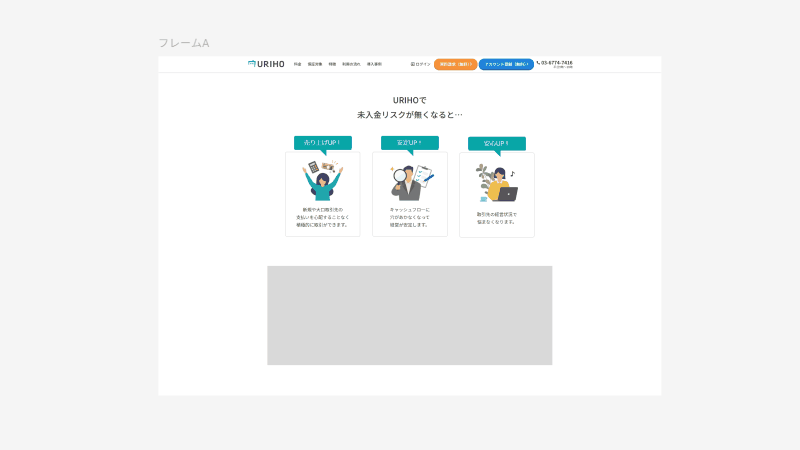
Task: Click the man with magnifying glass illustration
Action: click(x=410, y=182)
